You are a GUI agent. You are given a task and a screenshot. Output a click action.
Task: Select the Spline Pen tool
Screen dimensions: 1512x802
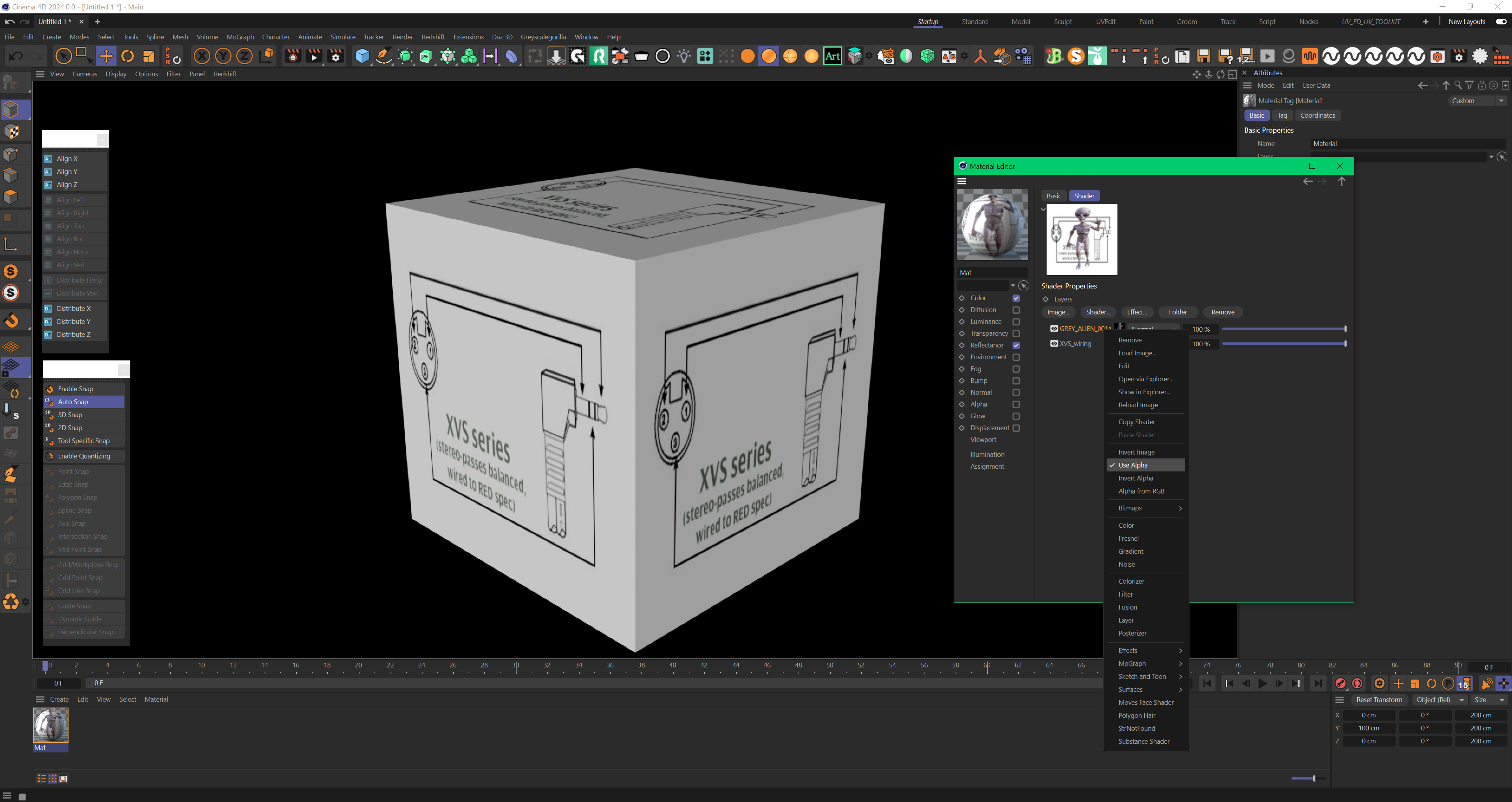tap(384, 56)
